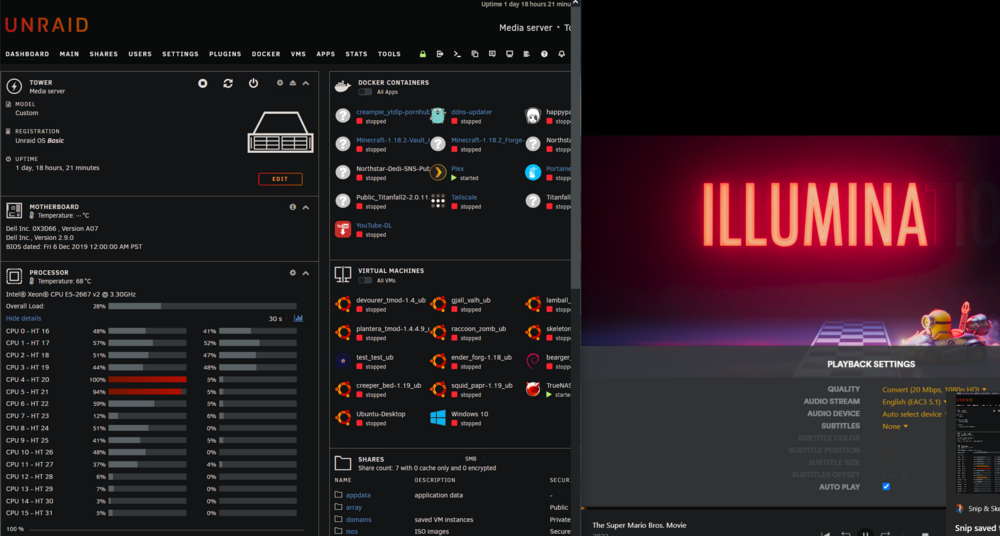This screenshot has width=1000, height=536.
Task: Click the Motherboard info icon
Action: (x=293, y=207)
